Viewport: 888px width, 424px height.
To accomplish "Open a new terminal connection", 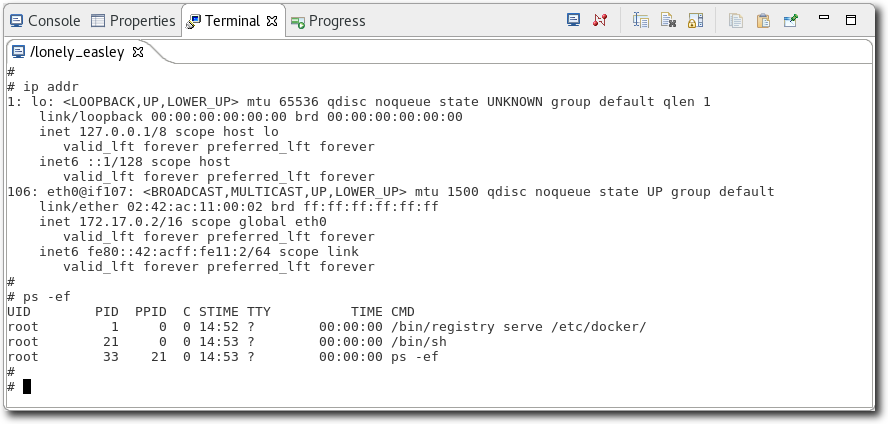I will point(573,20).
